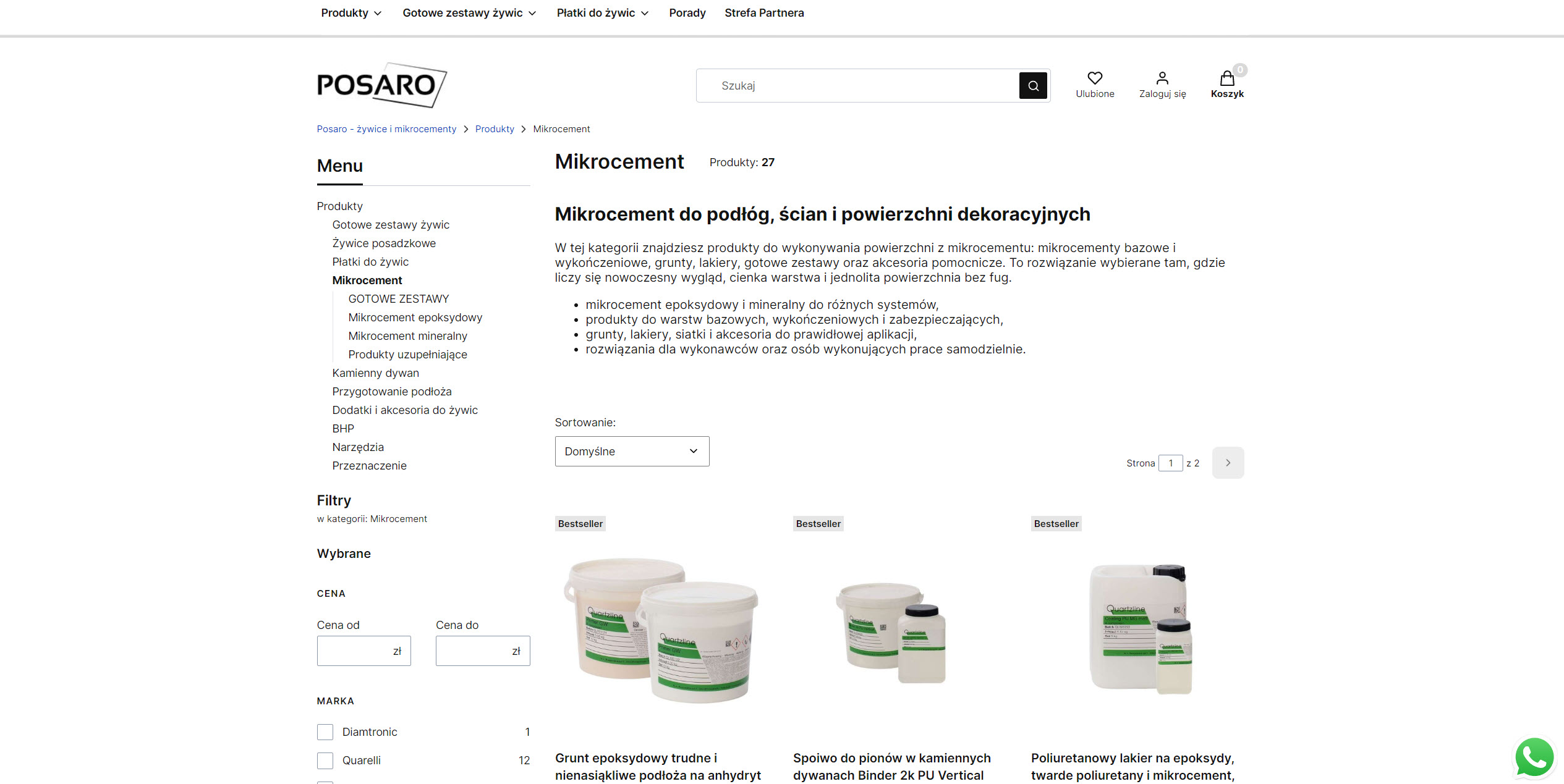The image size is (1564, 784).
Task: Select Mikrocement in sidebar menu
Action: 367,280
